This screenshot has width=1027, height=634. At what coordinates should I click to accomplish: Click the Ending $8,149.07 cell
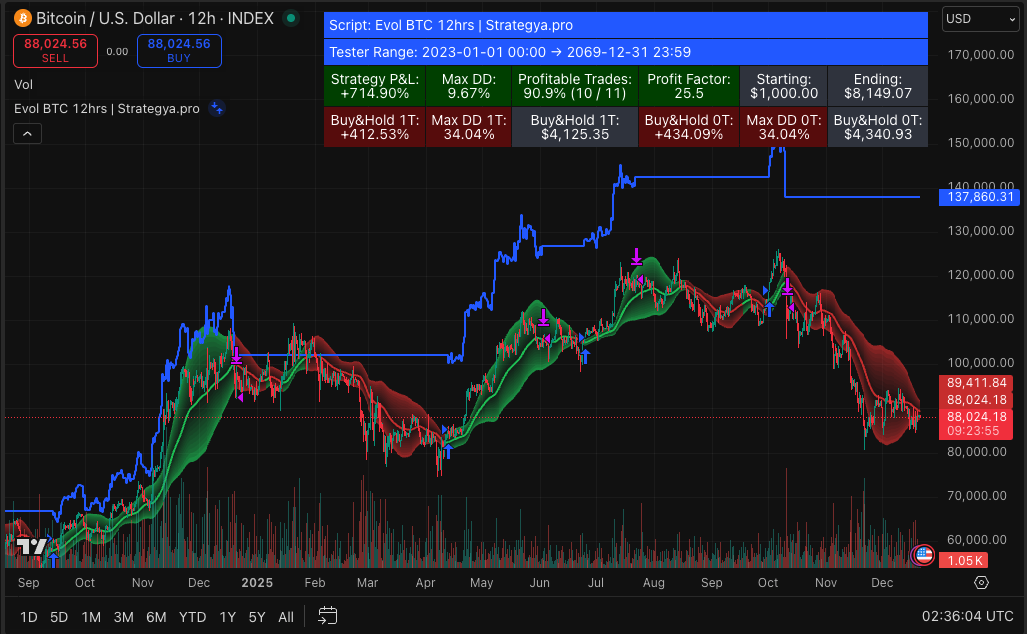click(878, 86)
